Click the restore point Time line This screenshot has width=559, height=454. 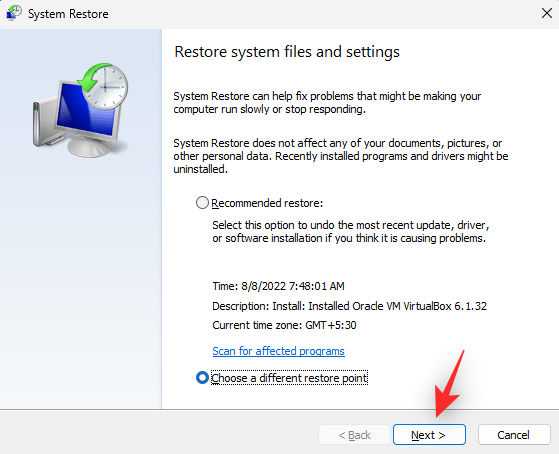pos(278,286)
